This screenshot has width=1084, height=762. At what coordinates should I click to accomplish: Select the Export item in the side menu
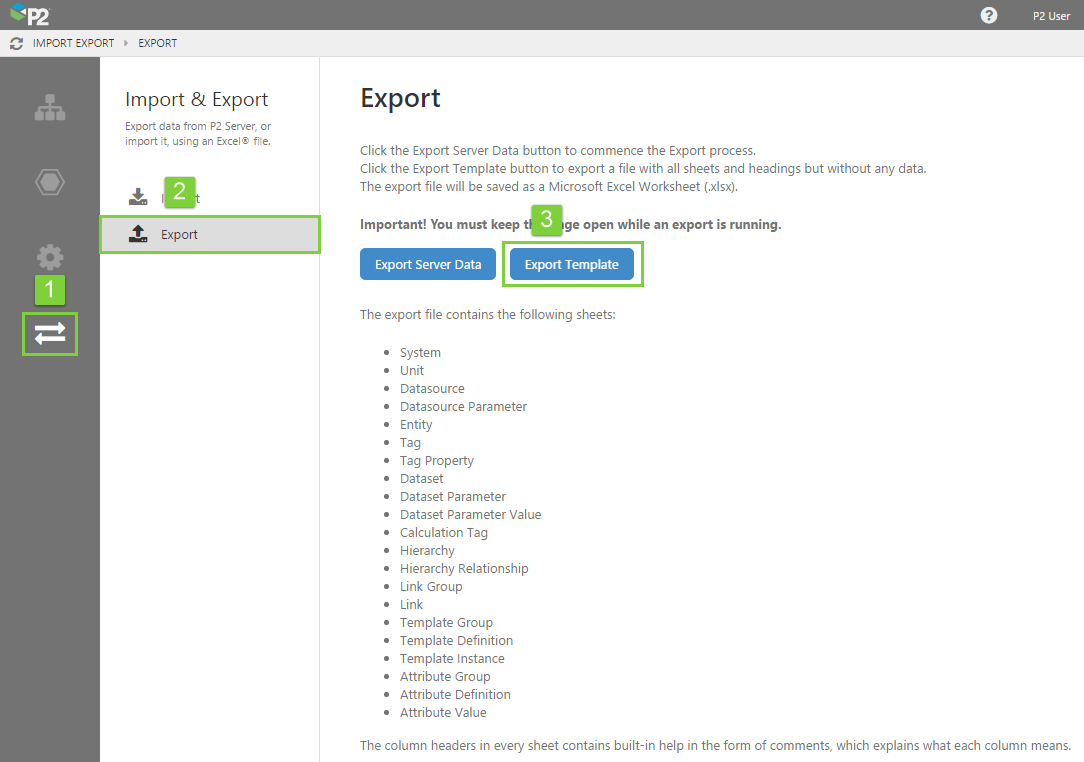[180, 235]
